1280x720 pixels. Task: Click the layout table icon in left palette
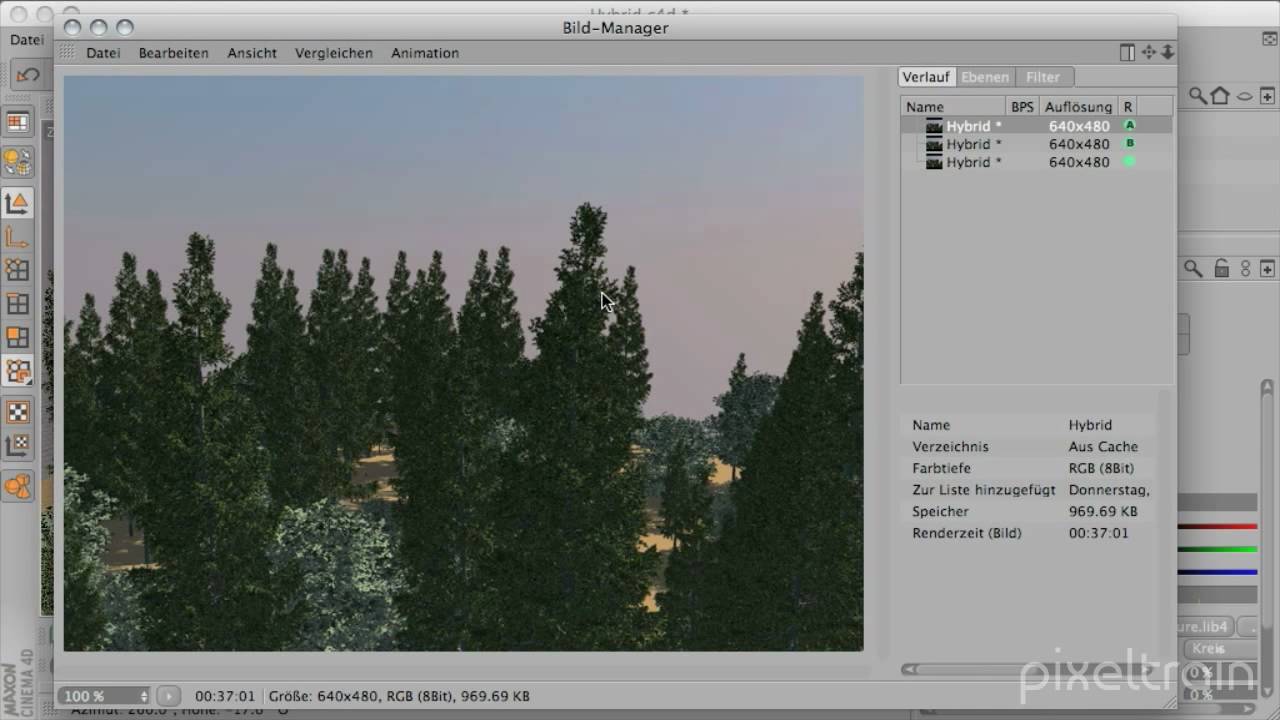pos(18,123)
